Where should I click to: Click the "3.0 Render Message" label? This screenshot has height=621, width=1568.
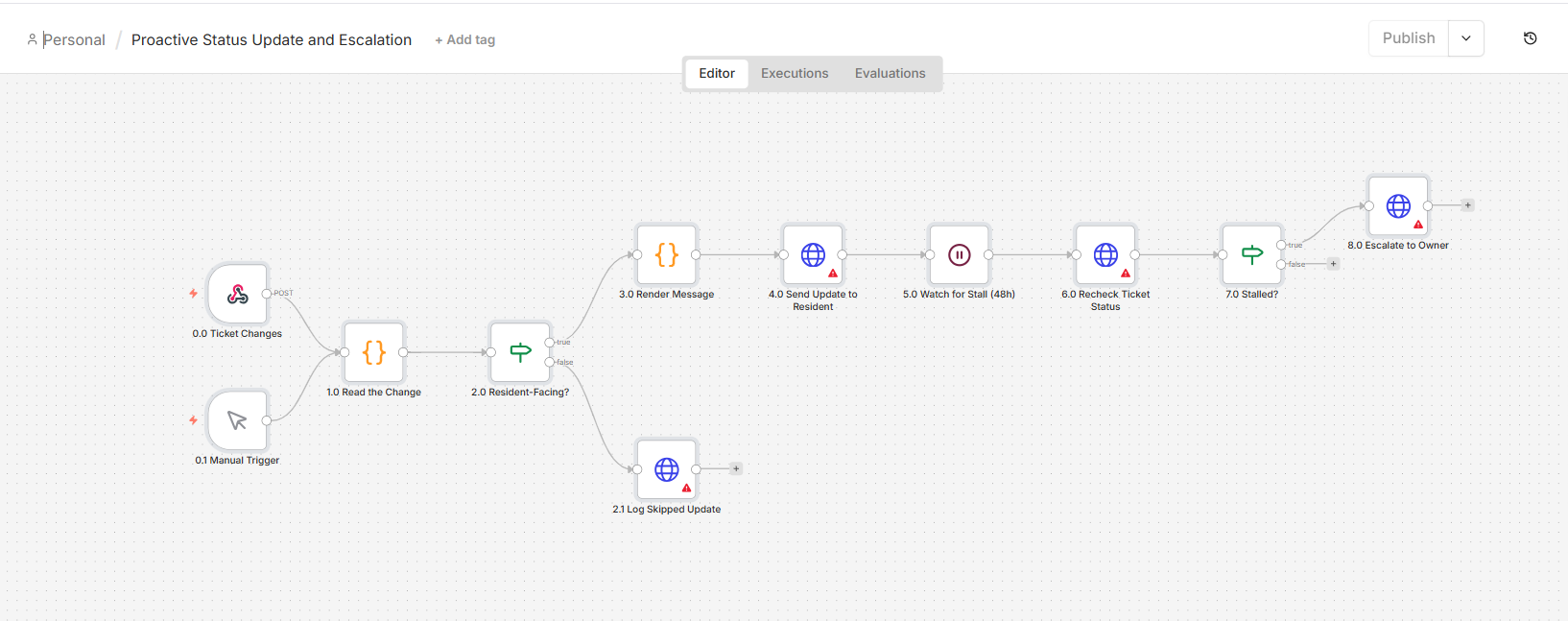[667, 295]
